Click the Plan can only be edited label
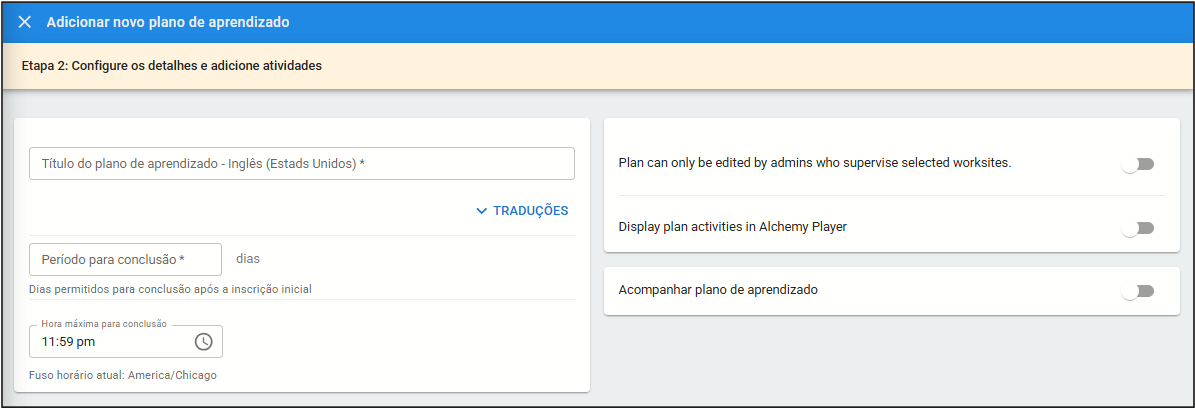The image size is (1195, 408). point(815,162)
